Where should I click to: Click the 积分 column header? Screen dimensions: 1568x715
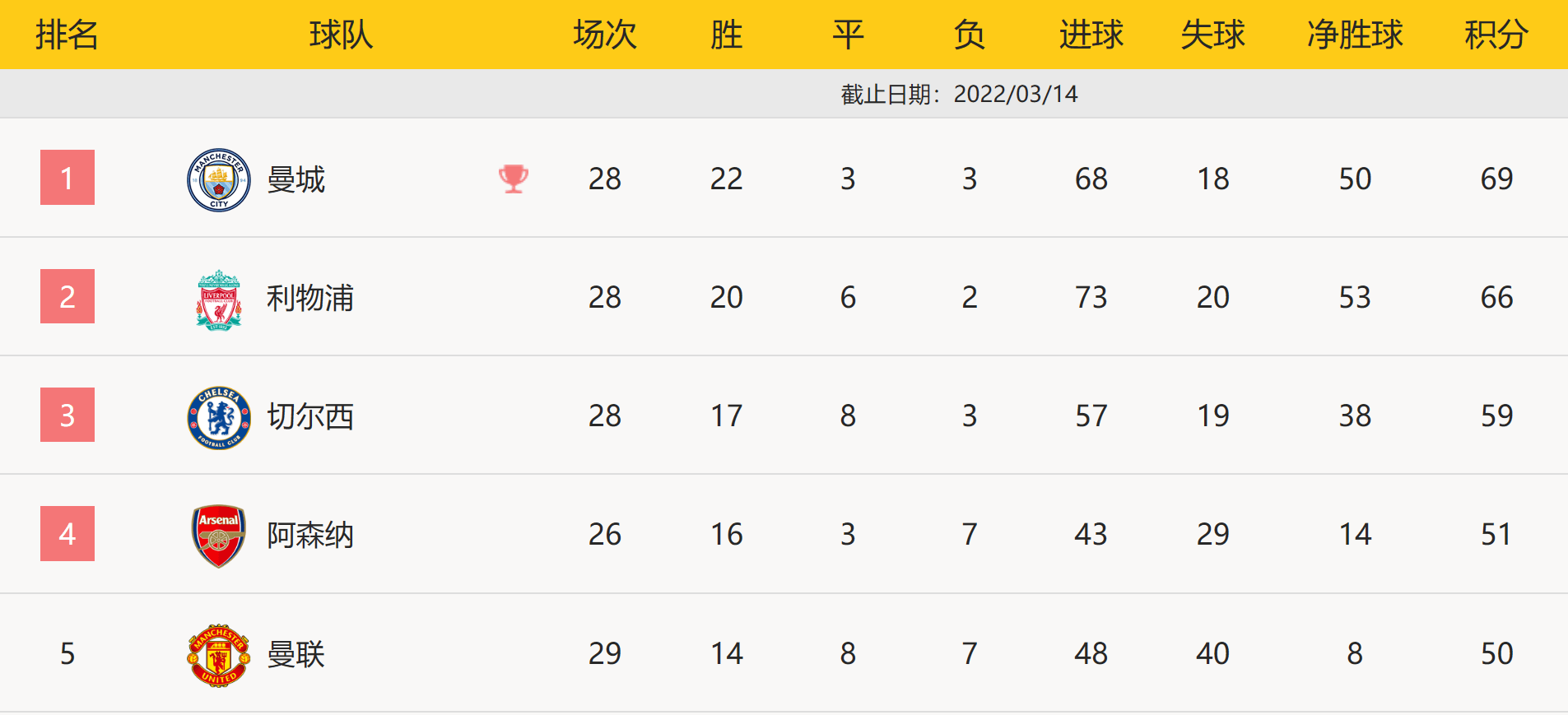(x=1496, y=35)
